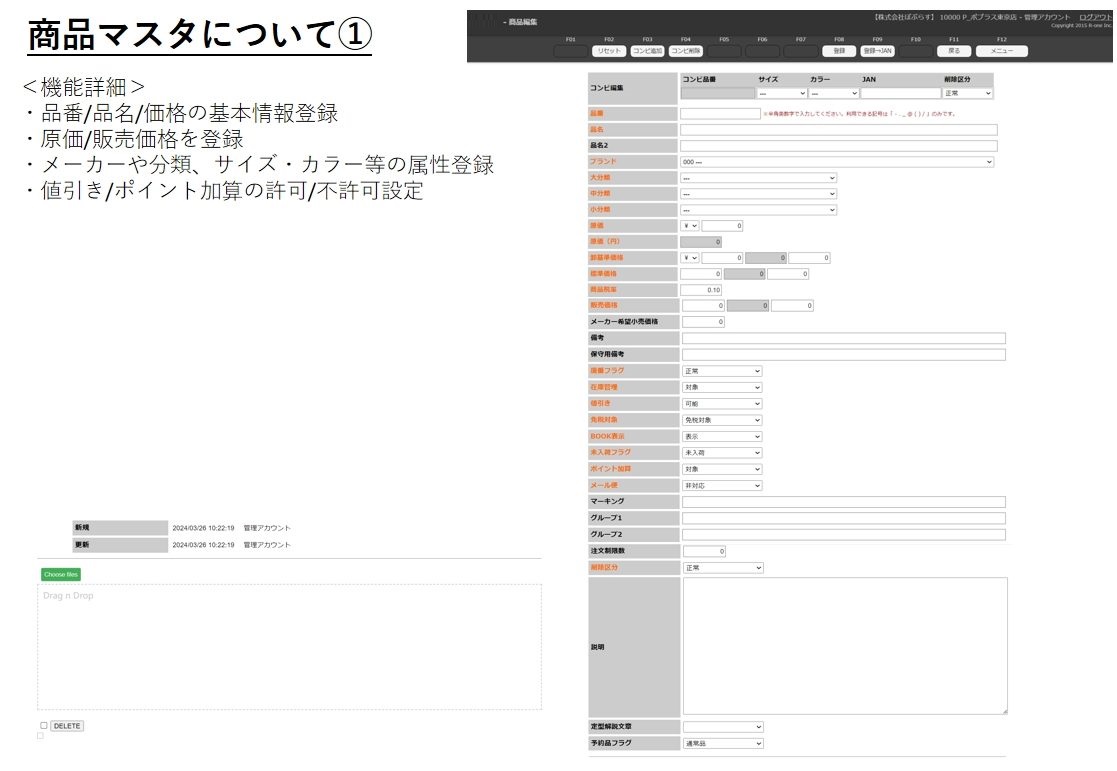Open the サイズ dropdown in コンビ編集
The height and width of the screenshot is (771, 1117).
click(782, 93)
